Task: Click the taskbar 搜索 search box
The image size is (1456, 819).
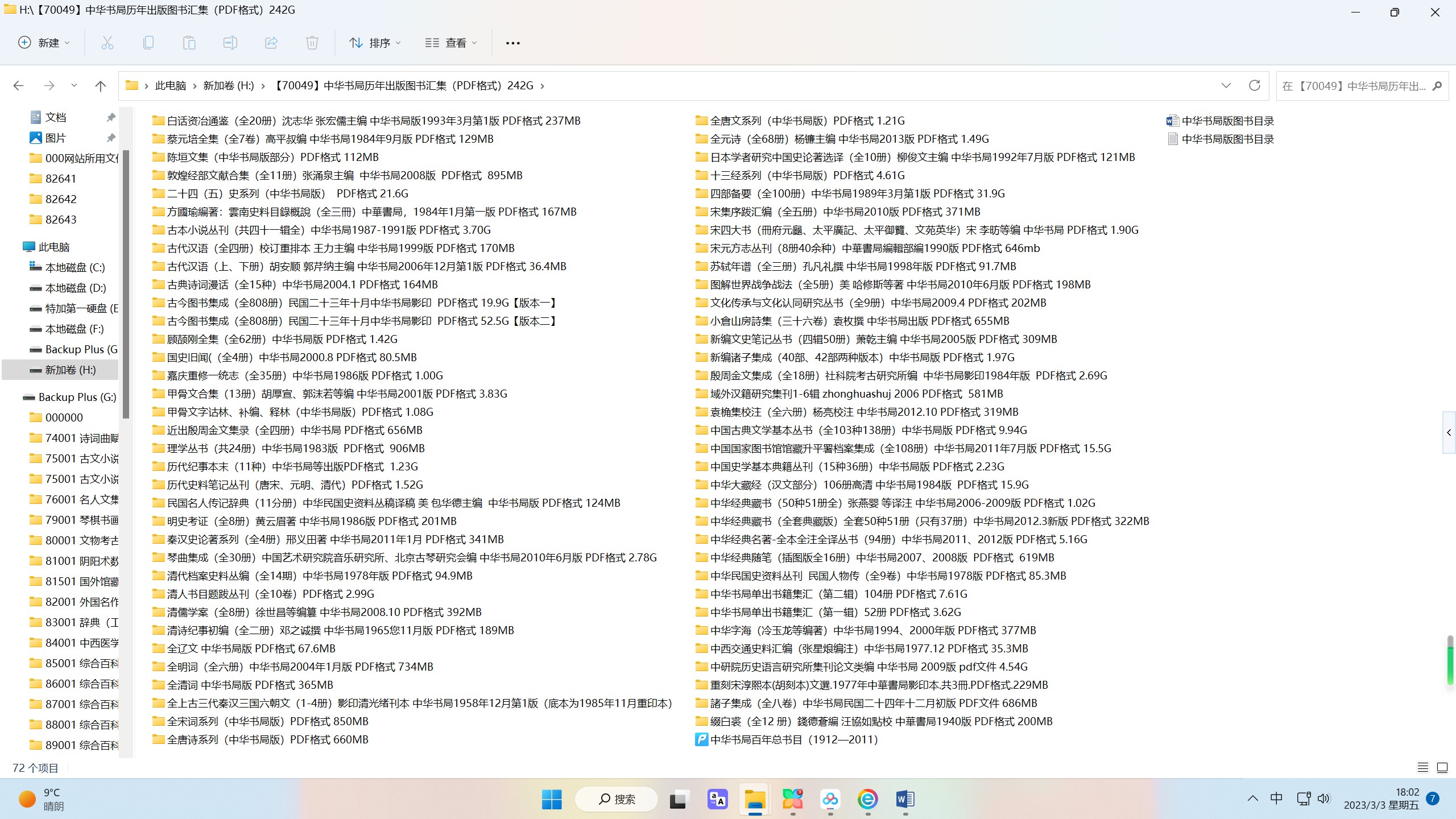Action: [617, 799]
